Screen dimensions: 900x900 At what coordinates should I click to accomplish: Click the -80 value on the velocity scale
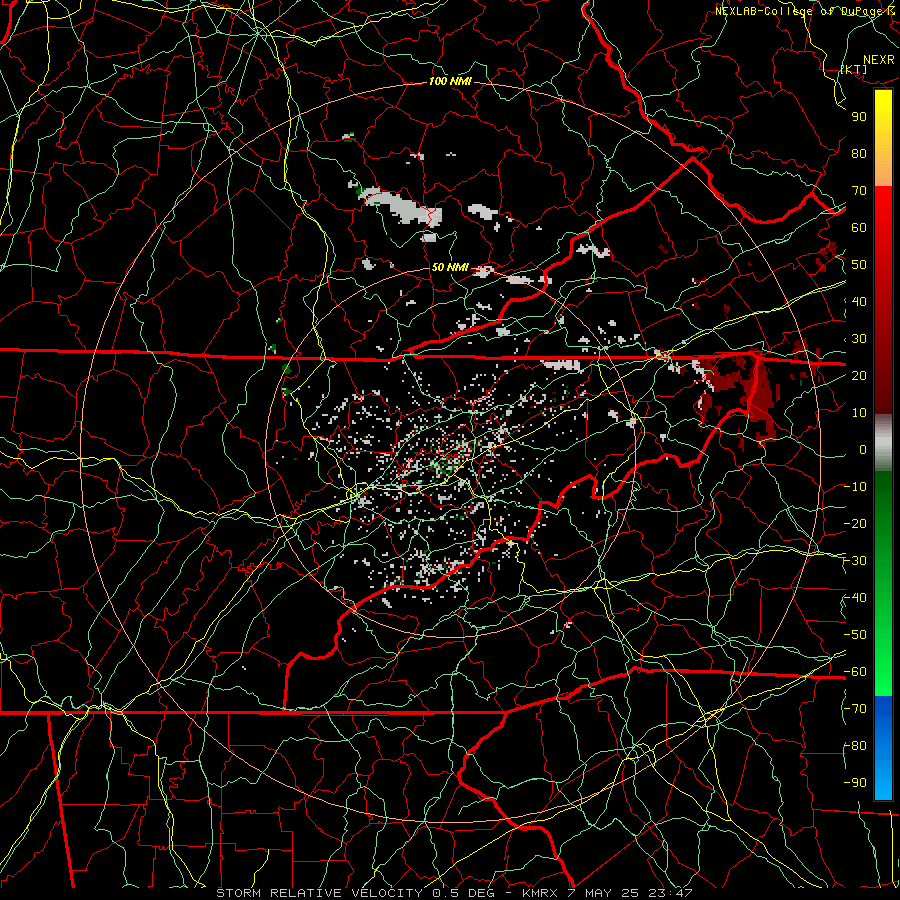(x=855, y=746)
